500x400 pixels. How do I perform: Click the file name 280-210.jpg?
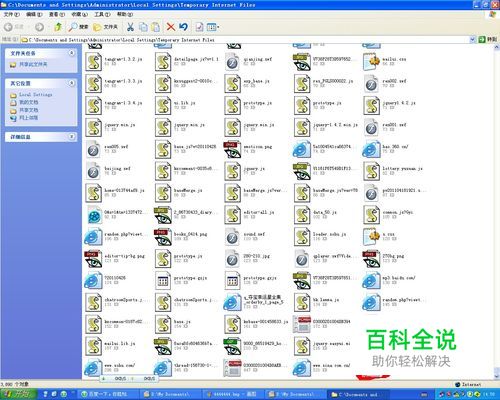(257, 256)
